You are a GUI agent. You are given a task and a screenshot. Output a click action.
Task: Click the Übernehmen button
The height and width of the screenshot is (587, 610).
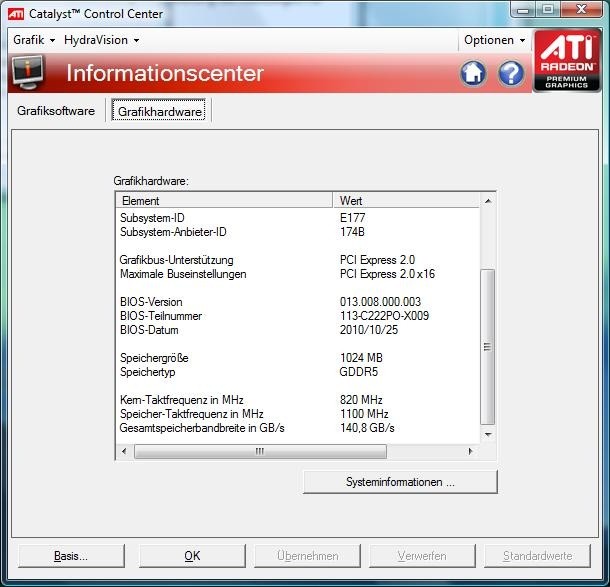[x=307, y=556]
